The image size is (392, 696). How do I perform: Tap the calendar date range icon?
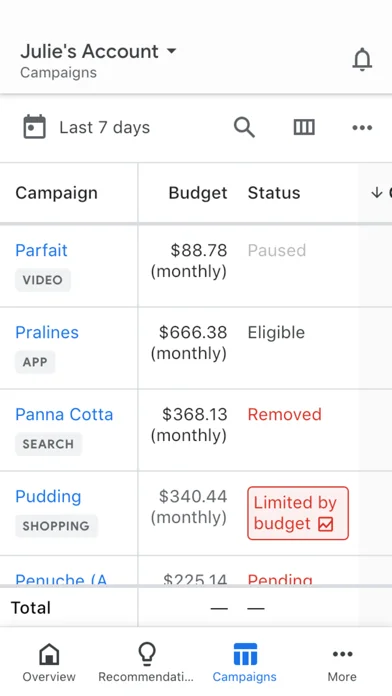(x=34, y=127)
